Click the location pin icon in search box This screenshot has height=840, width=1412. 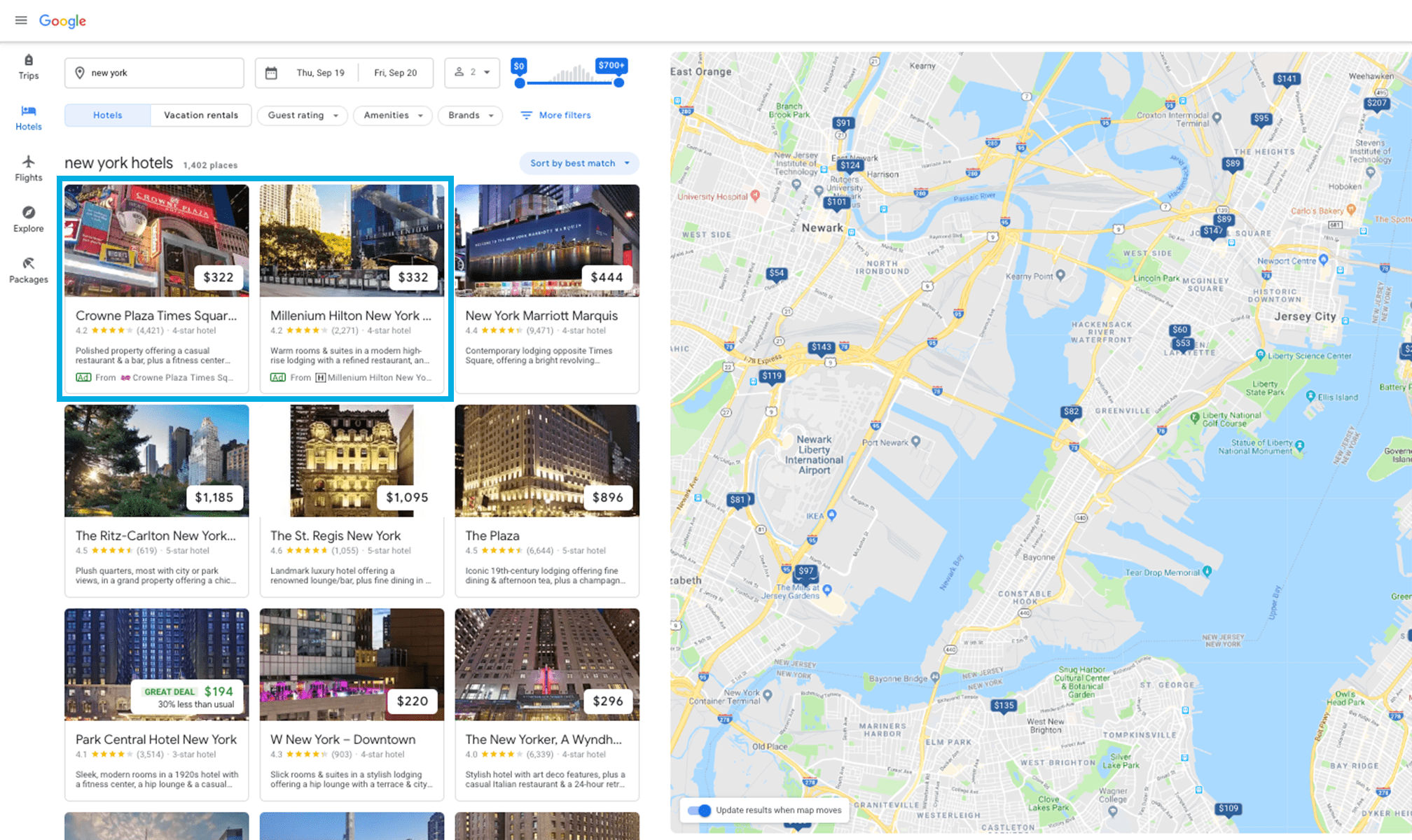tap(80, 73)
